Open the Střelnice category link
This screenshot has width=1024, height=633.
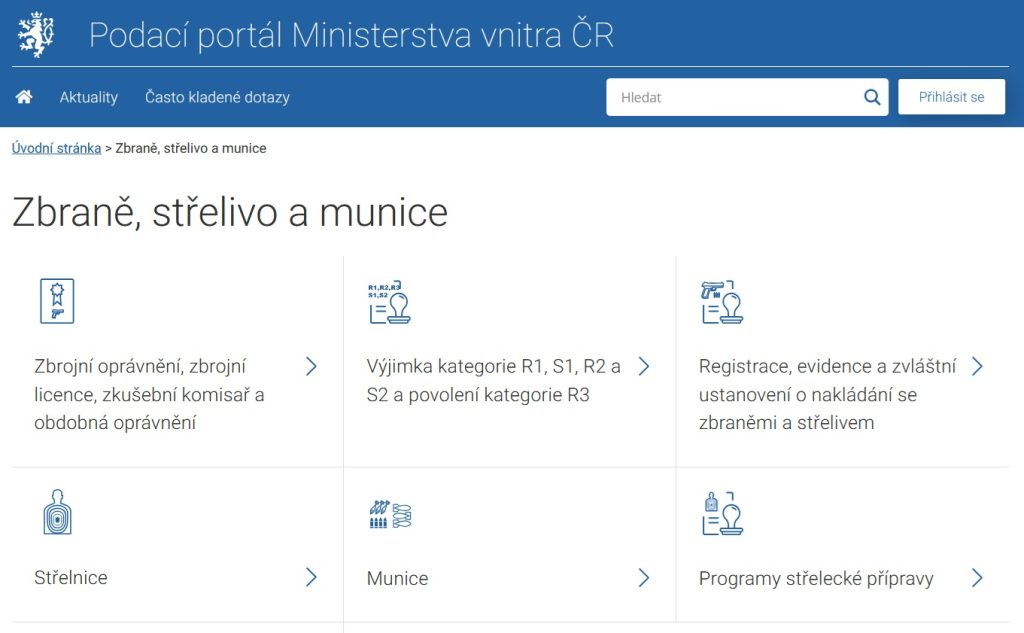[71, 578]
